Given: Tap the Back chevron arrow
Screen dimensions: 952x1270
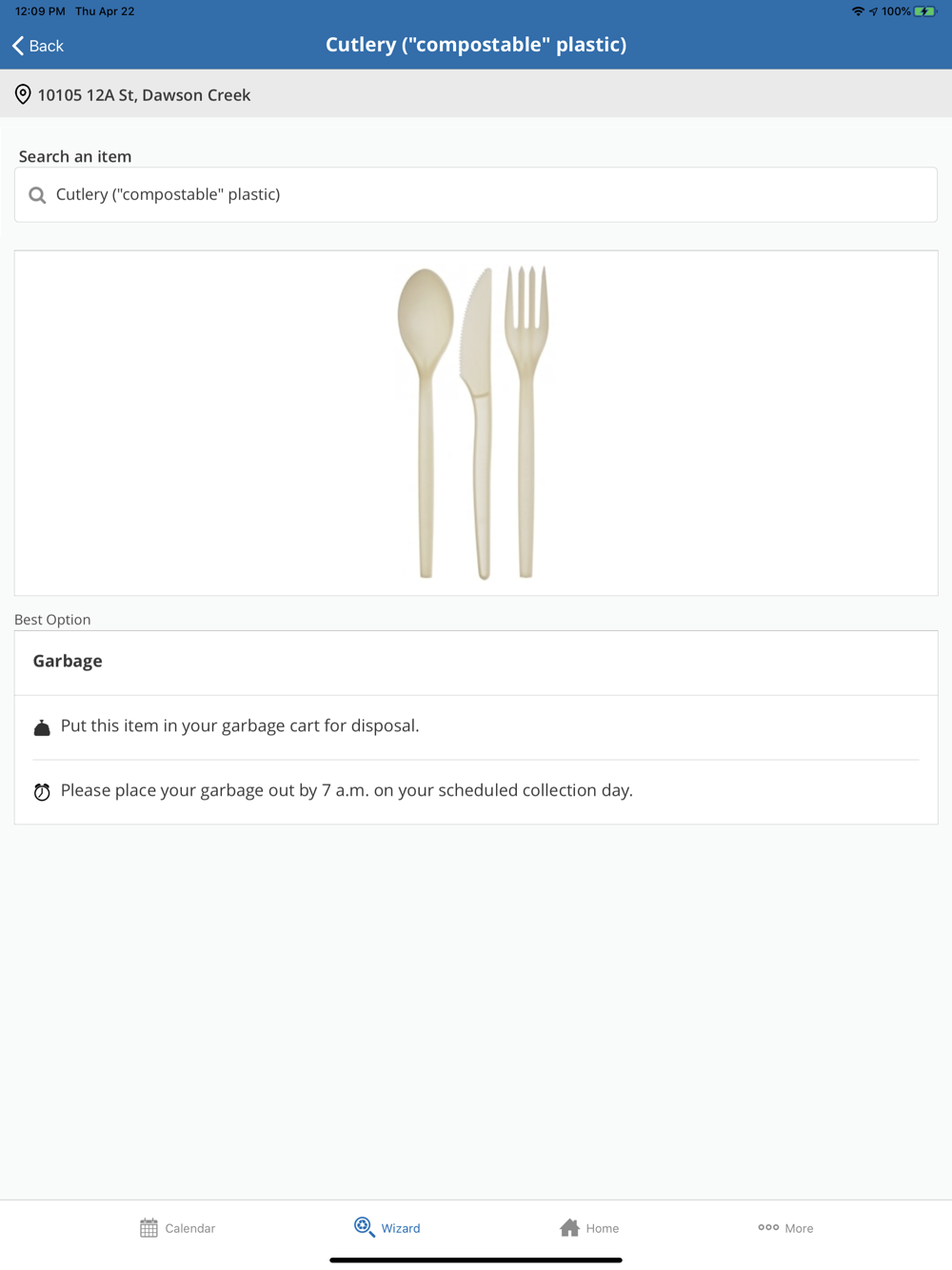Looking at the screenshot, I should coord(18,46).
